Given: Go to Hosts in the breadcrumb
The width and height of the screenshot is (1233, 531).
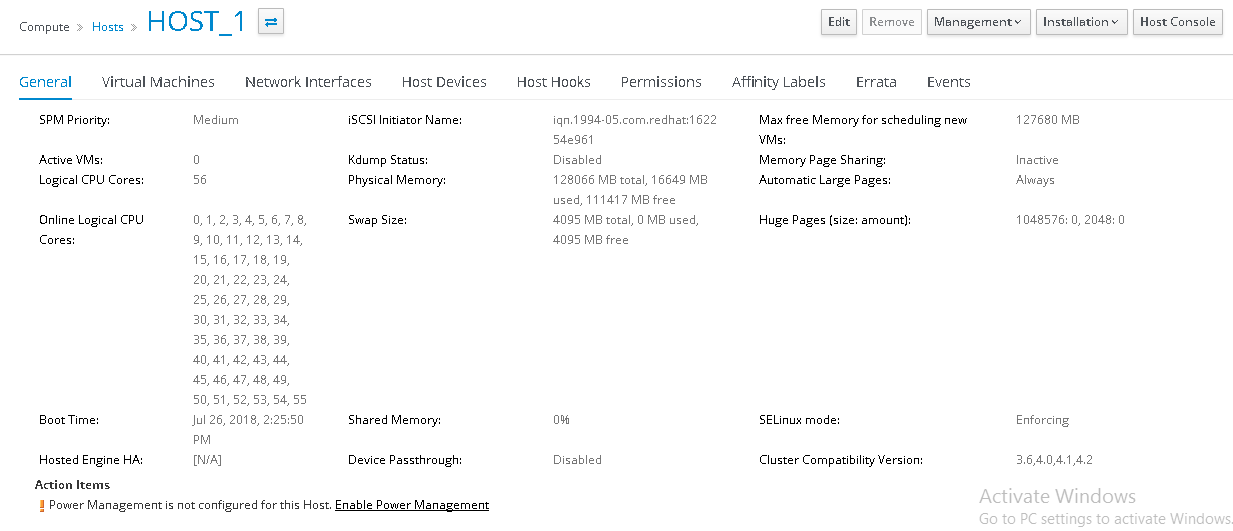Looking at the screenshot, I should [x=108, y=27].
